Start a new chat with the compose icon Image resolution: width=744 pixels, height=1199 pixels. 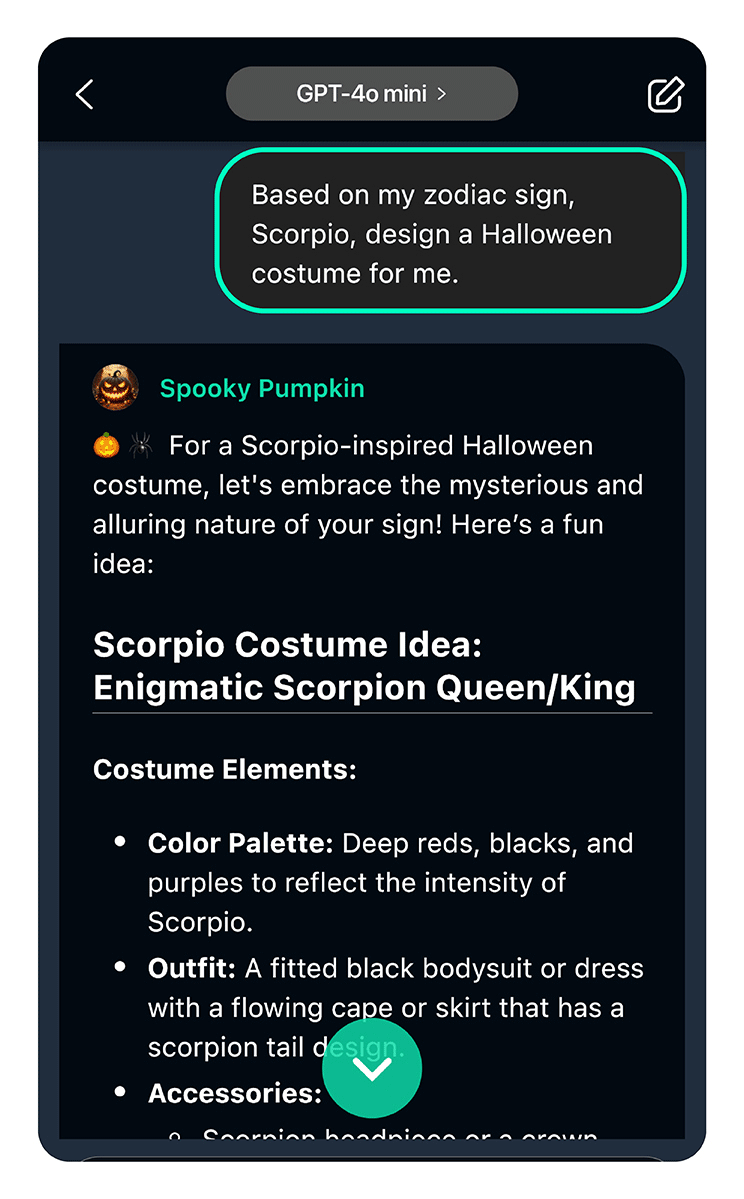(x=664, y=93)
